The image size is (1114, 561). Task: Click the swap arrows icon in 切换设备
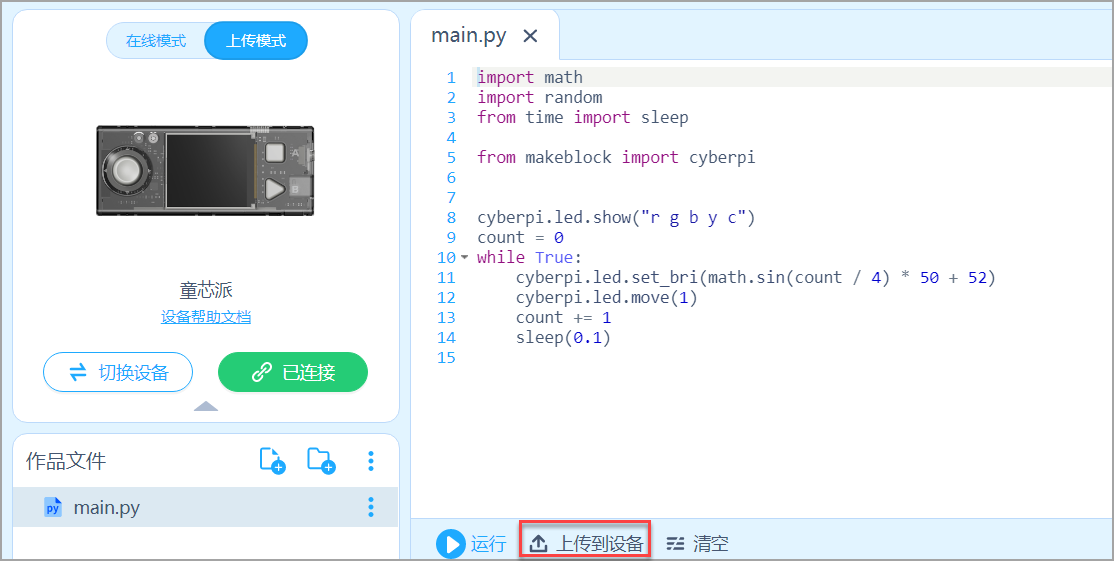78,372
